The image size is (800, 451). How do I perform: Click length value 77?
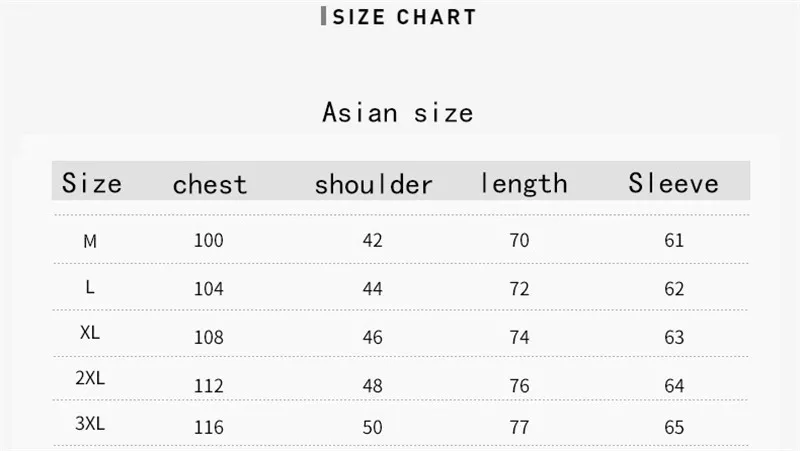click(519, 427)
